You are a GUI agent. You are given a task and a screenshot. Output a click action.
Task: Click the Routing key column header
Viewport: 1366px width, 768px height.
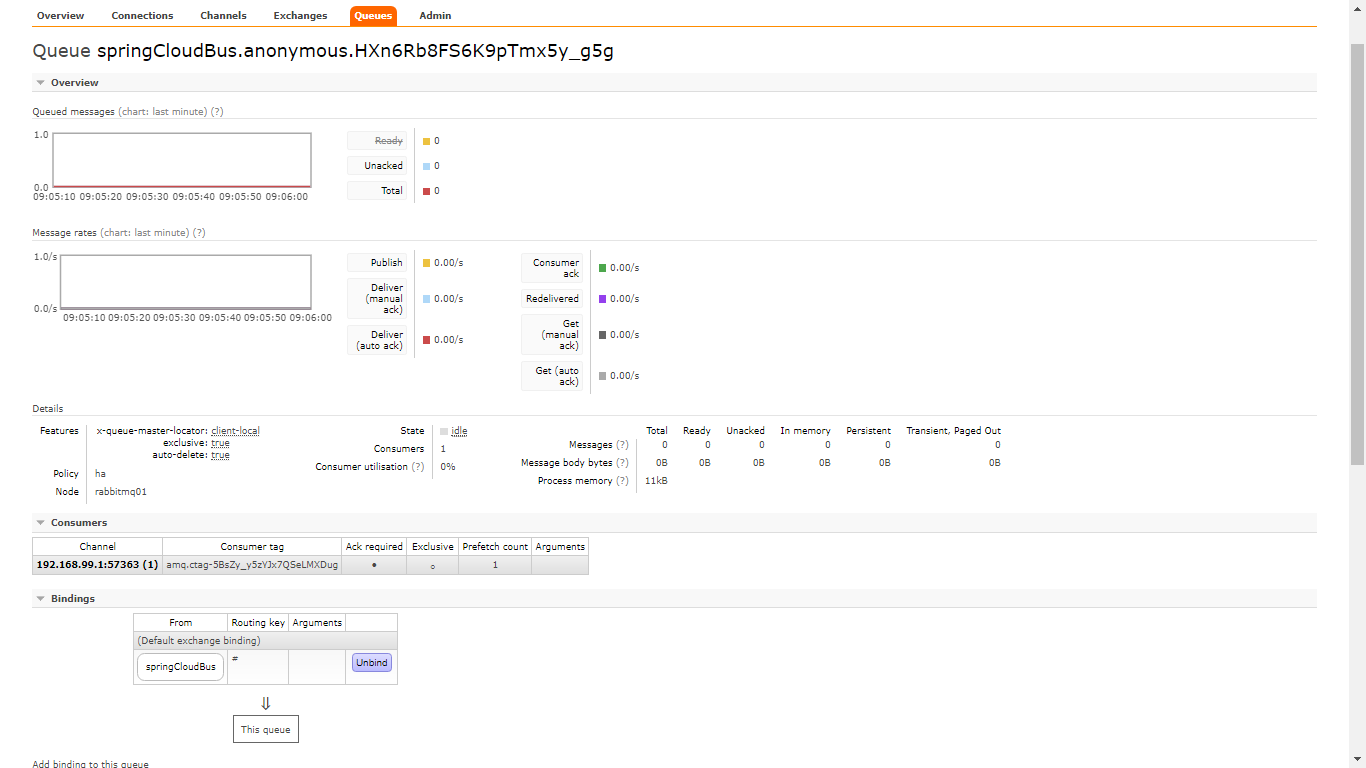[x=258, y=623]
